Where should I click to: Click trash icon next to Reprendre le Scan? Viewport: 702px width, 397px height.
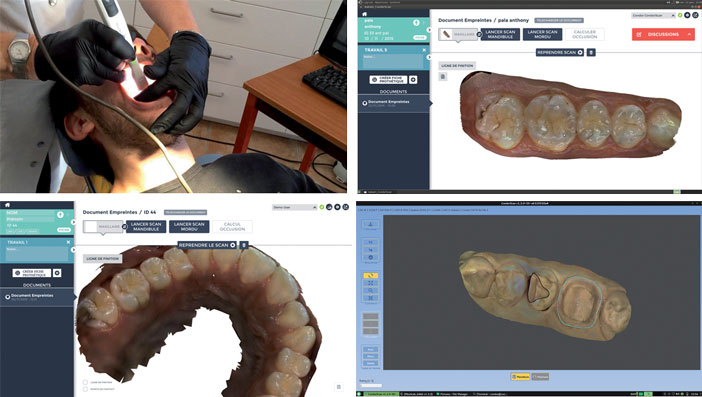click(244, 245)
